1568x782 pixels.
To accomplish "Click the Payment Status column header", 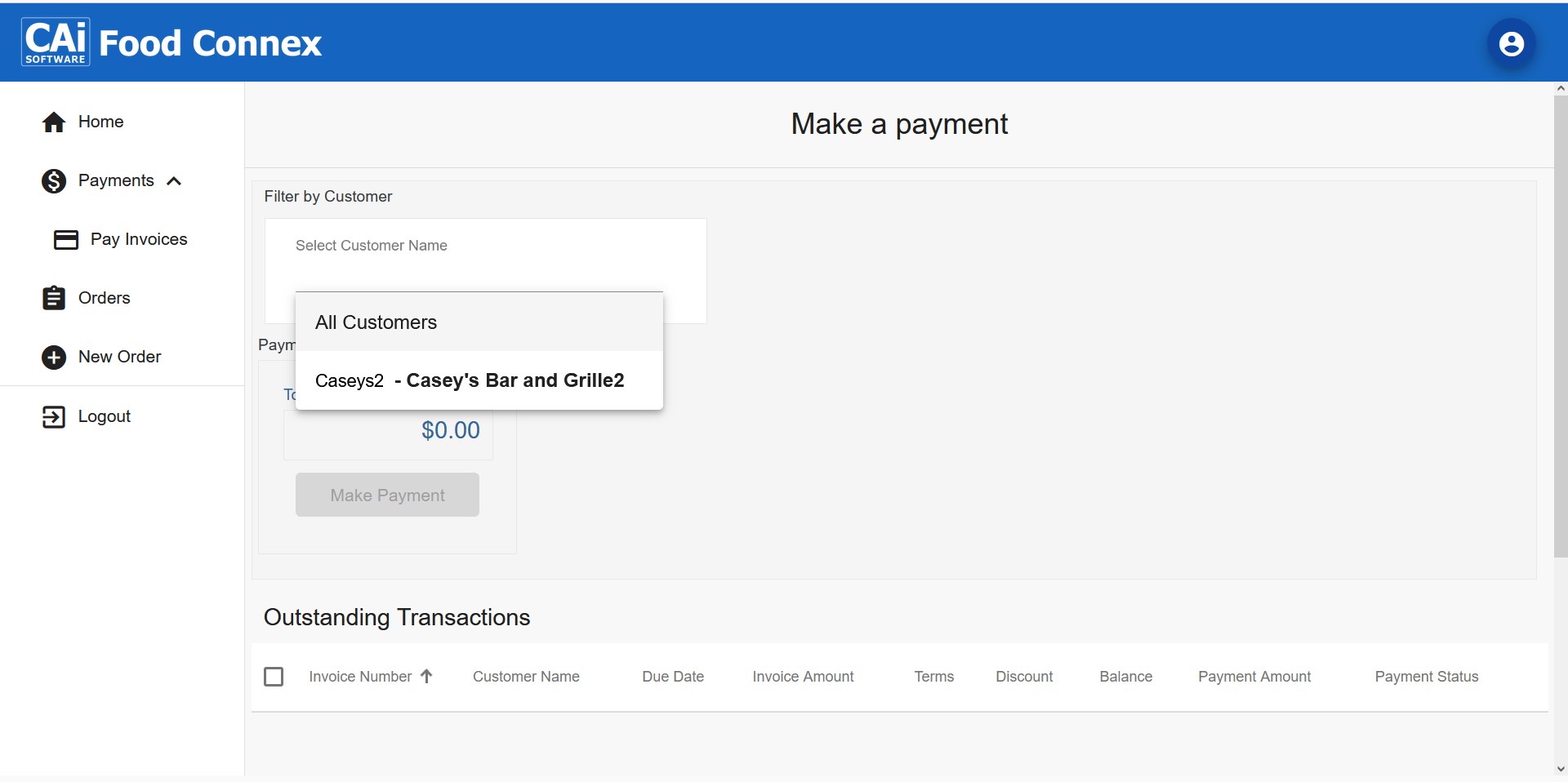I will point(1427,677).
